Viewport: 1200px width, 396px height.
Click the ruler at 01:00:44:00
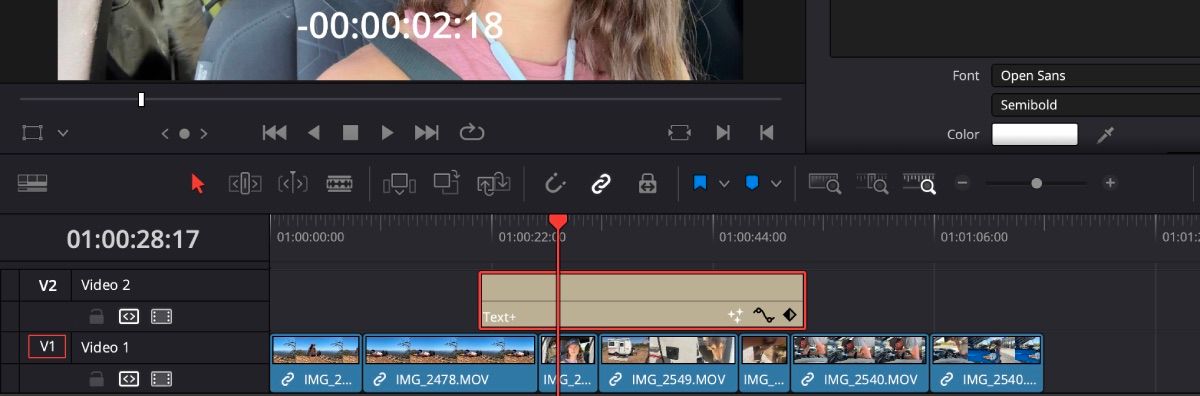tap(753, 237)
